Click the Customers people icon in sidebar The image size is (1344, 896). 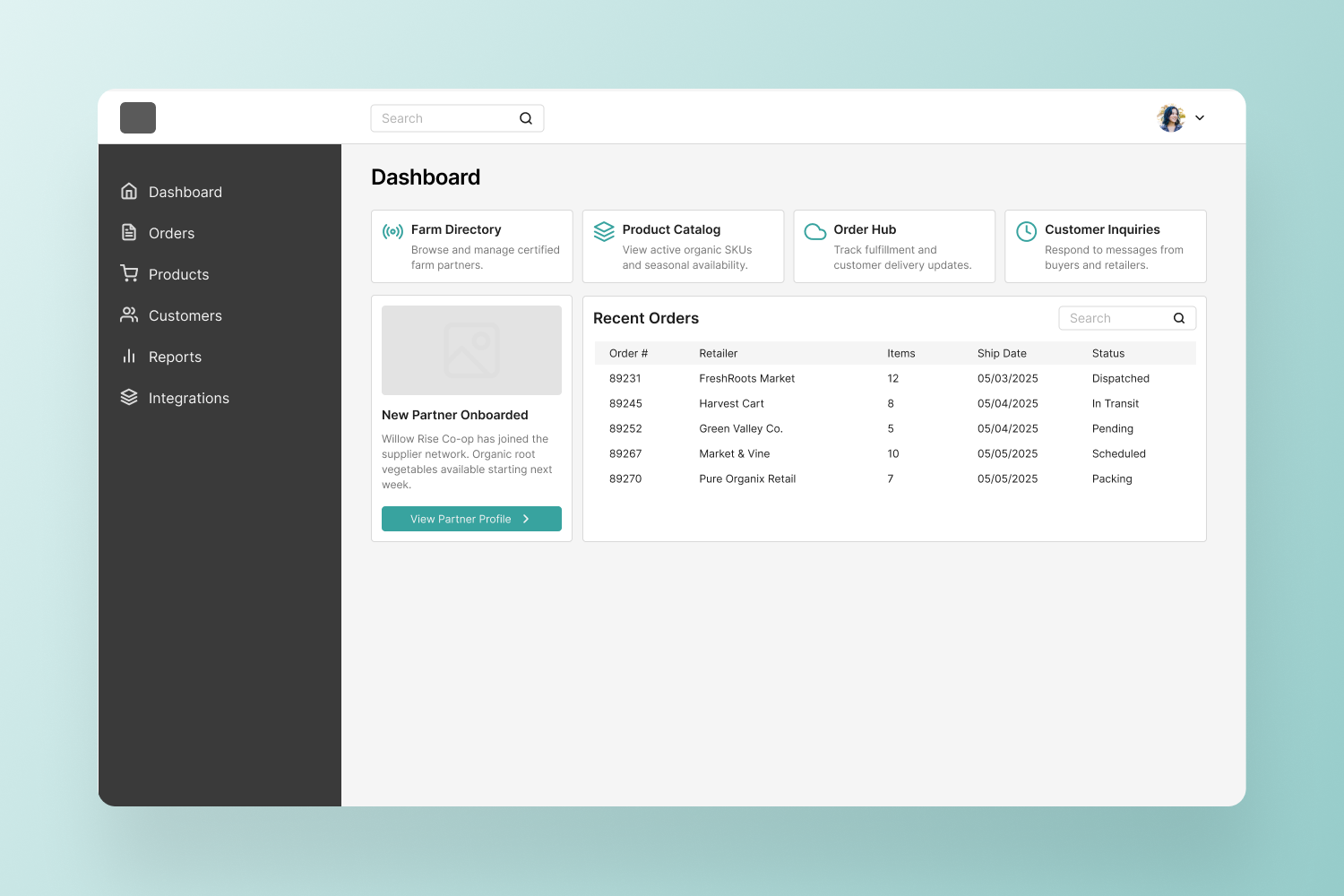(x=129, y=314)
